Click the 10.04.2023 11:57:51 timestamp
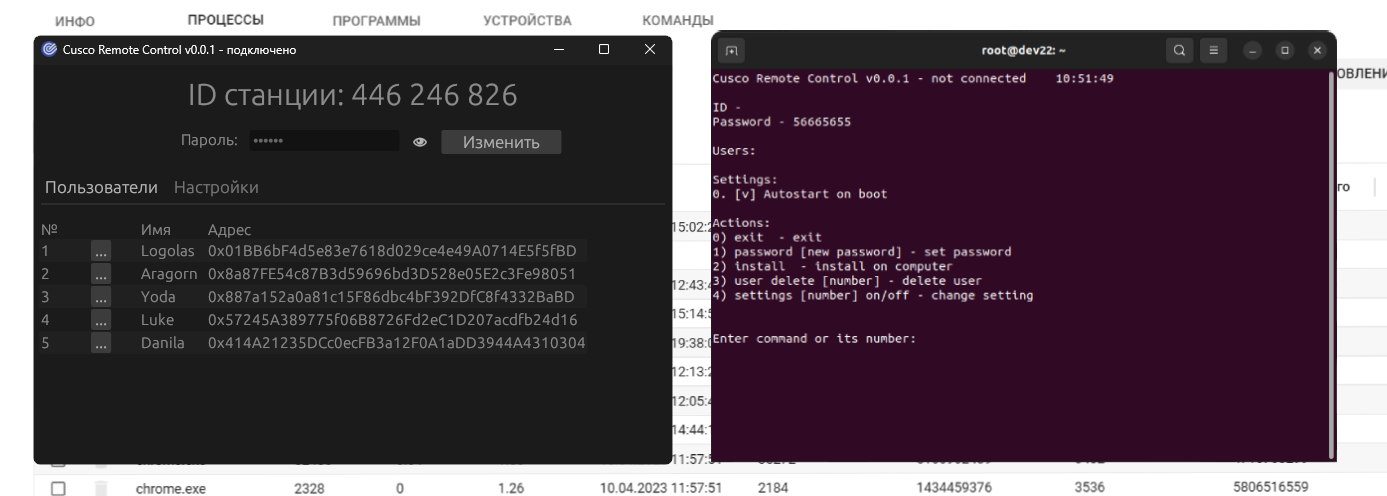This screenshot has width=1387, height=496. pos(661,490)
